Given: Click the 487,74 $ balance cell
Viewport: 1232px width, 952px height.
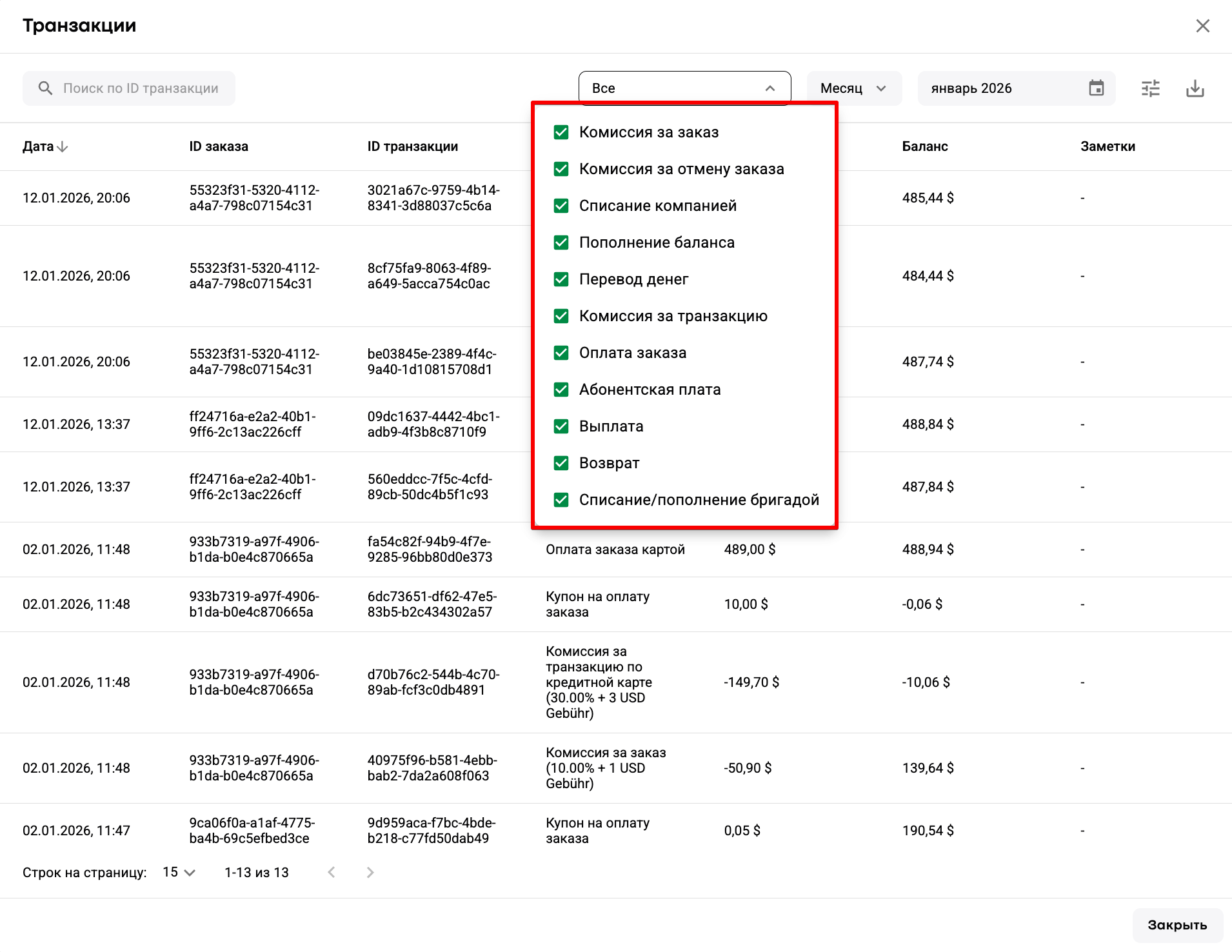Looking at the screenshot, I should tap(928, 362).
